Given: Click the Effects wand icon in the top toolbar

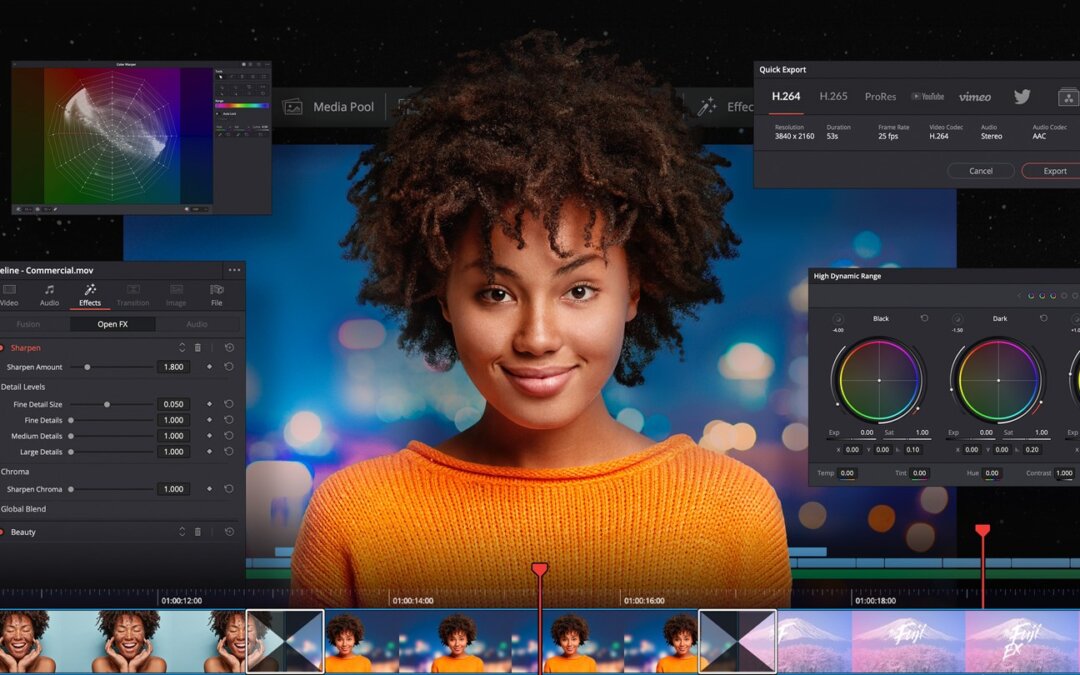Looking at the screenshot, I should [707, 106].
